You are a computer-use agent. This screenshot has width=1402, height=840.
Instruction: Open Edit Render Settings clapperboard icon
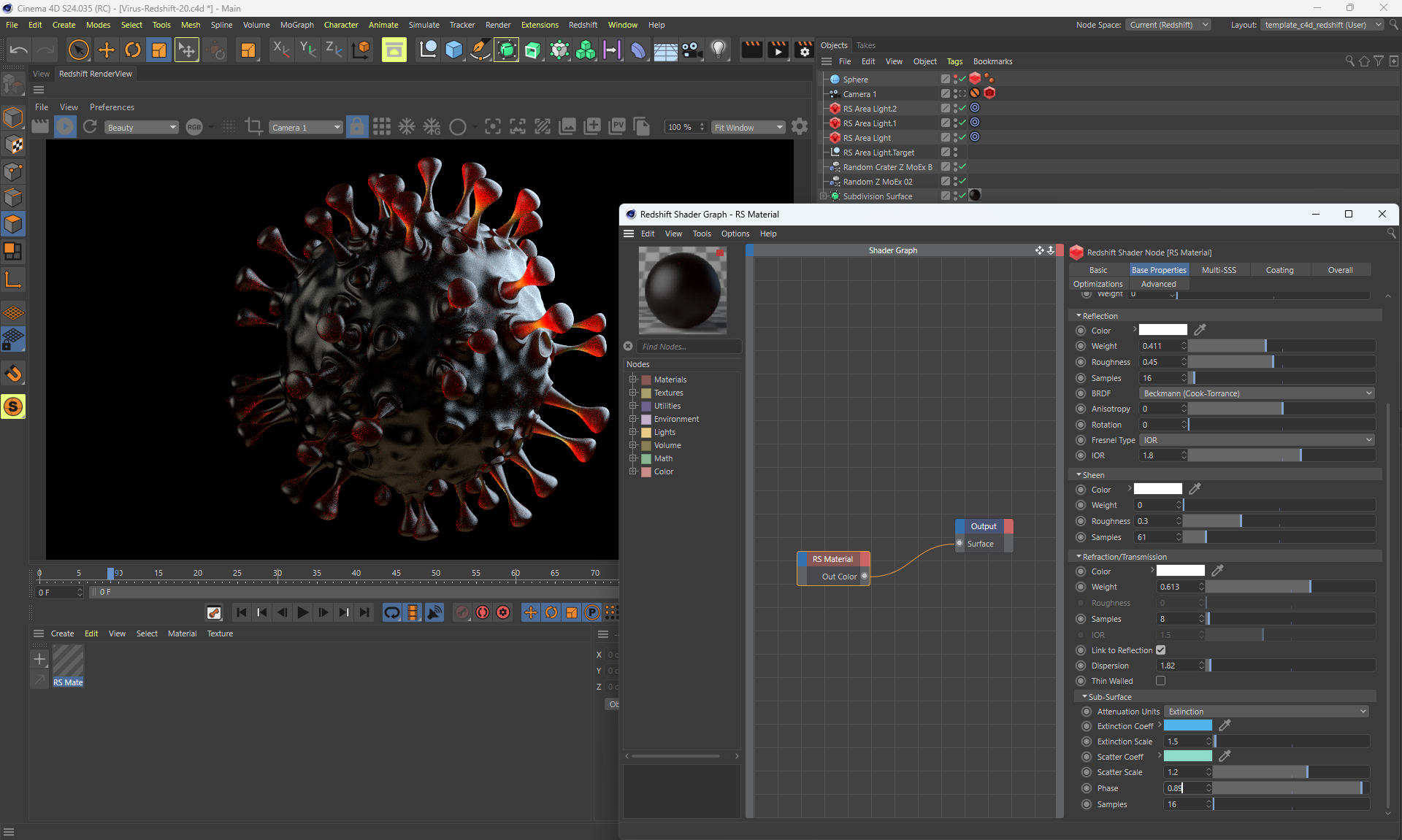pyautogui.click(x=804, y=50)
